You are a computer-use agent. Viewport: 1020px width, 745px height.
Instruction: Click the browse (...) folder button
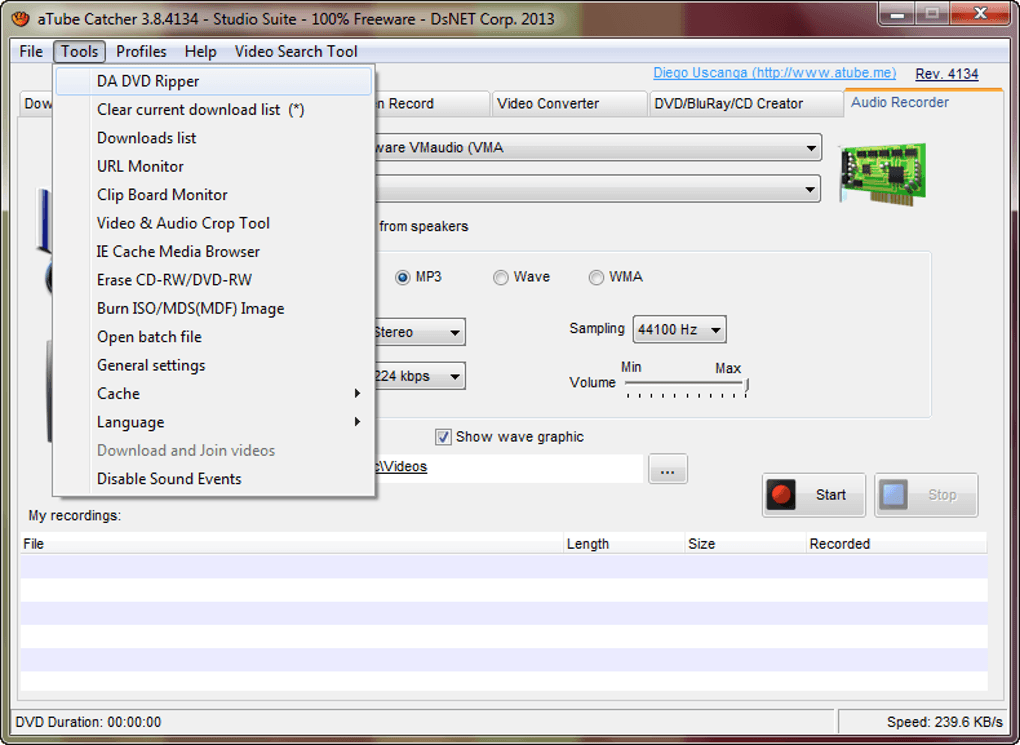(667, 469)
